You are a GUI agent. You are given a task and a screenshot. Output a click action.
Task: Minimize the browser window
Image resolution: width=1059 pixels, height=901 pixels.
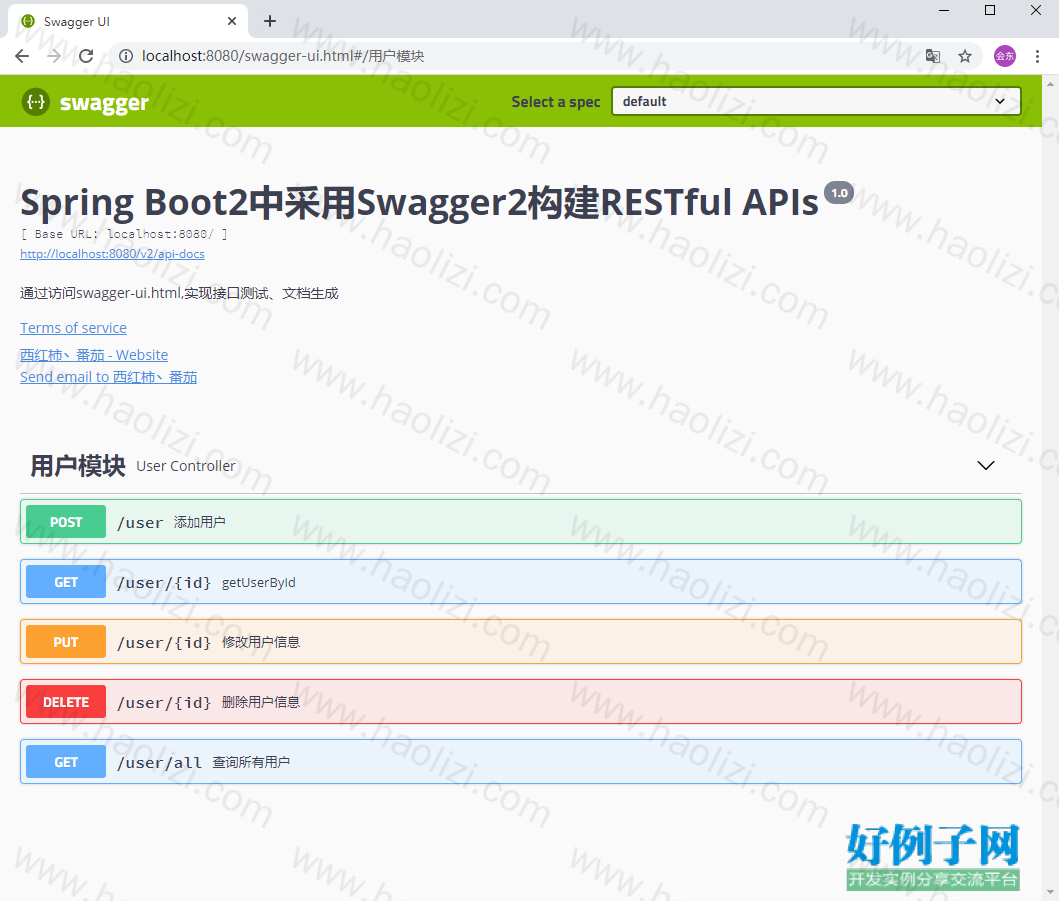pos(944,10)
